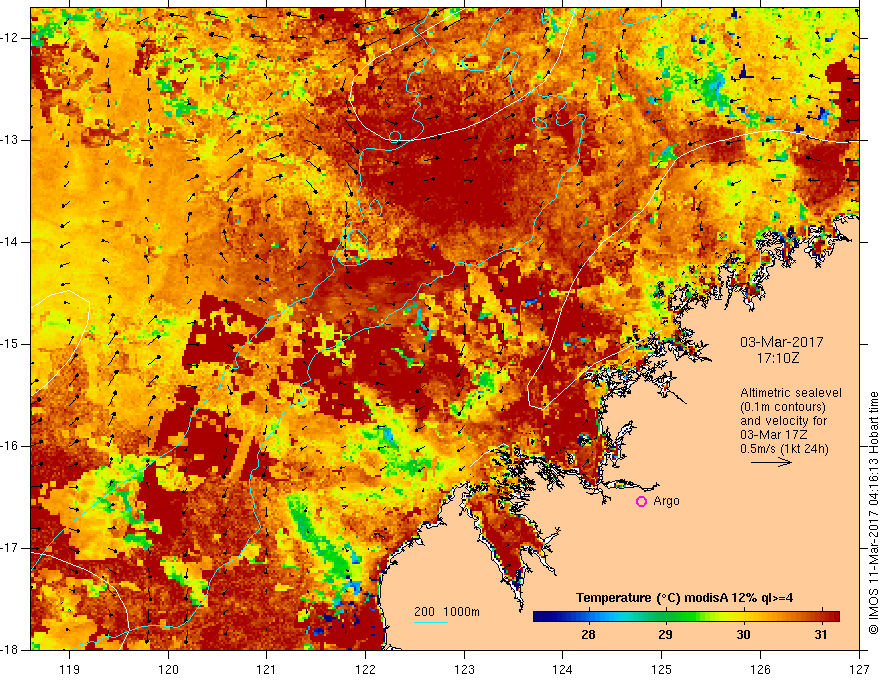
Task: Click the IMOS copyright timestamp text
Action: (x=873, y=513)
